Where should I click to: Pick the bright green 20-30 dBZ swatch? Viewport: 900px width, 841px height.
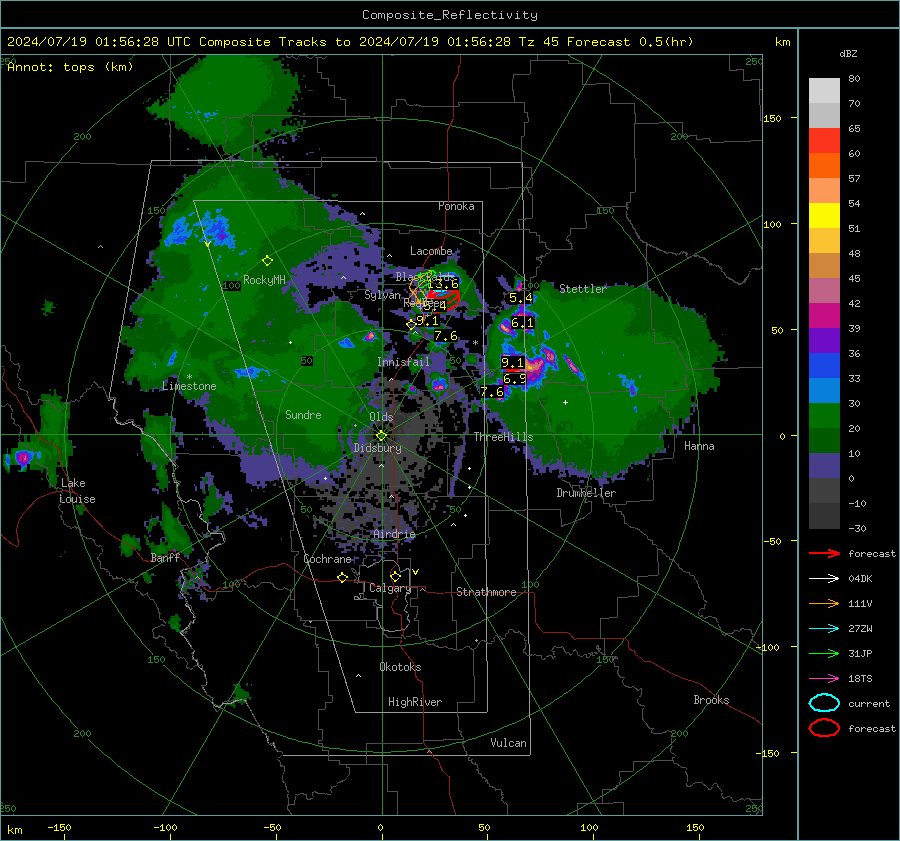(x=824, y=416)
